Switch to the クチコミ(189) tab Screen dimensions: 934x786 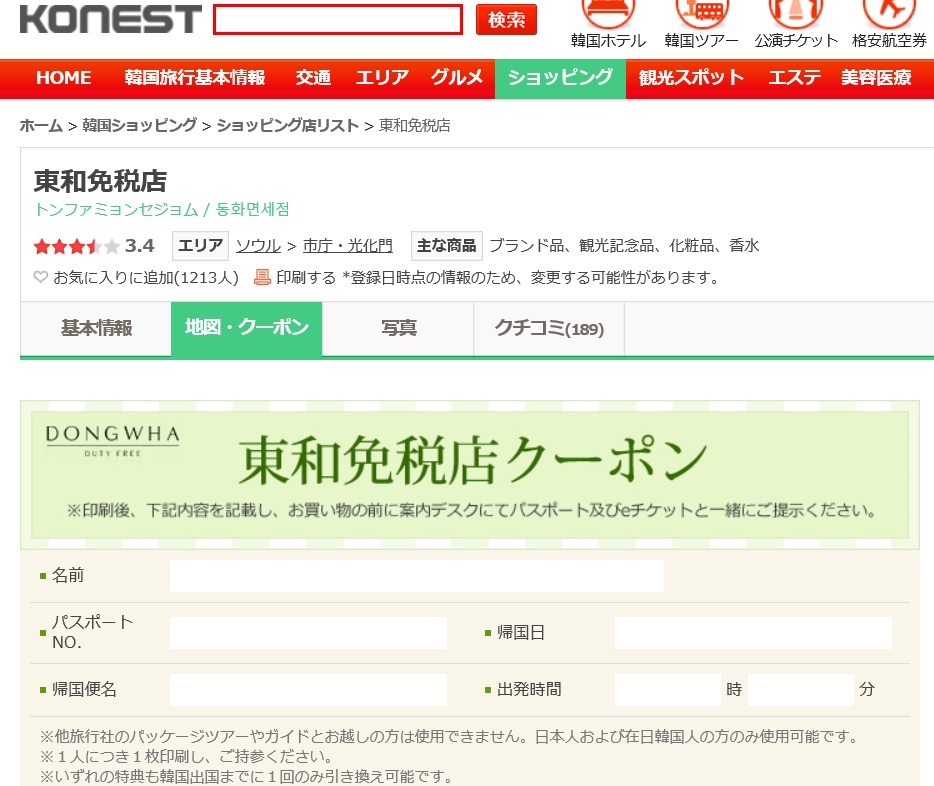coord(549,329)
